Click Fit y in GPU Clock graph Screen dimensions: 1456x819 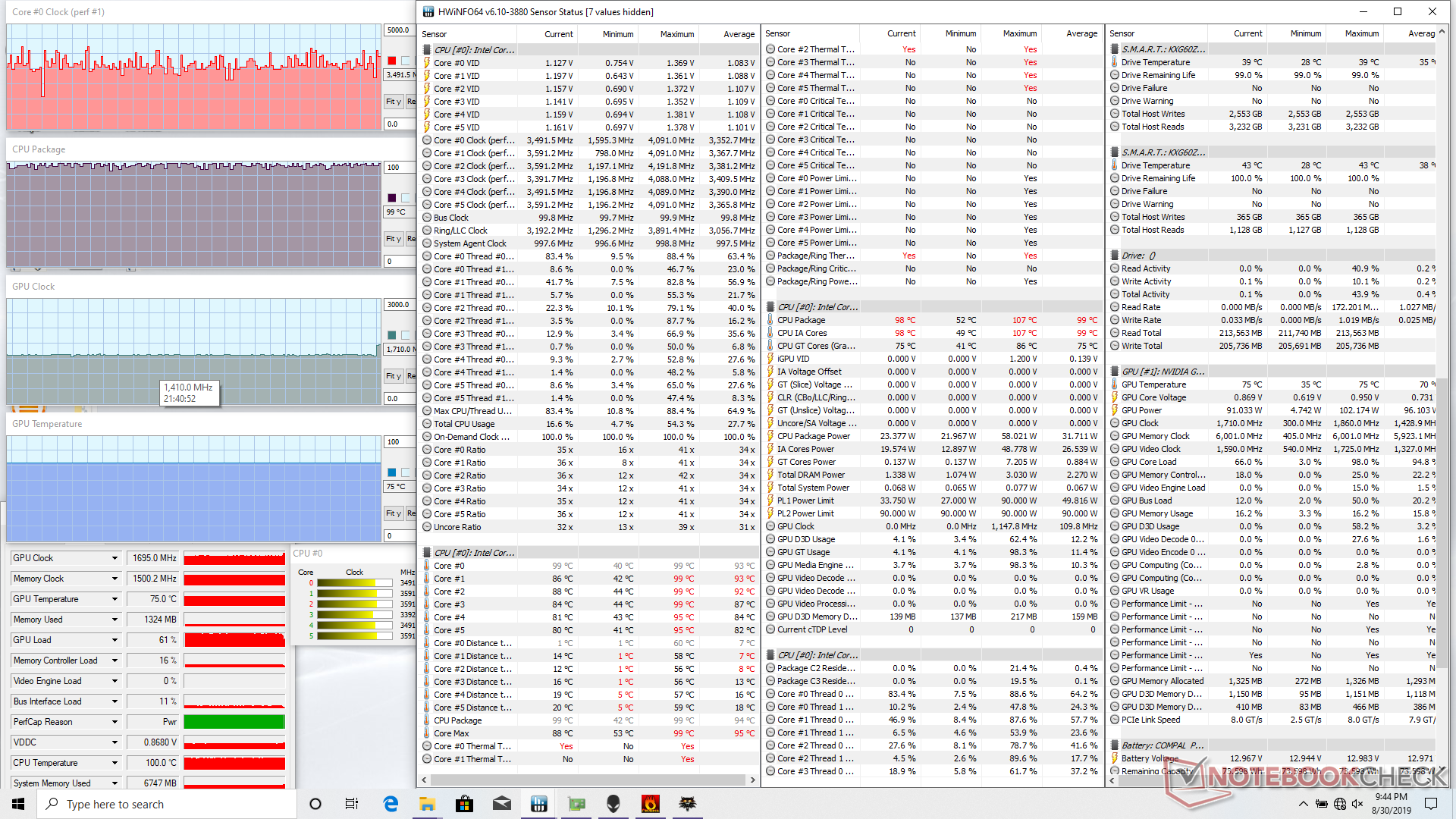click(x=394, y=376)
